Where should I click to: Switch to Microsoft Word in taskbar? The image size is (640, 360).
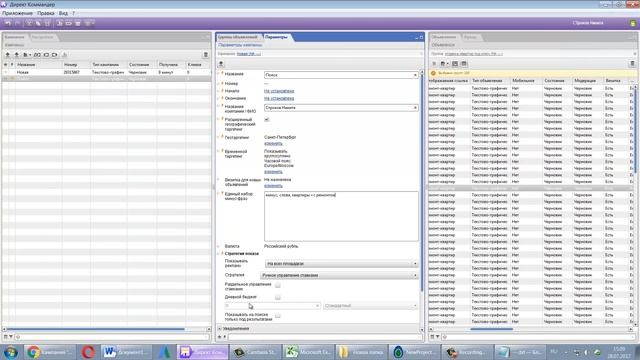coord(126,352)
